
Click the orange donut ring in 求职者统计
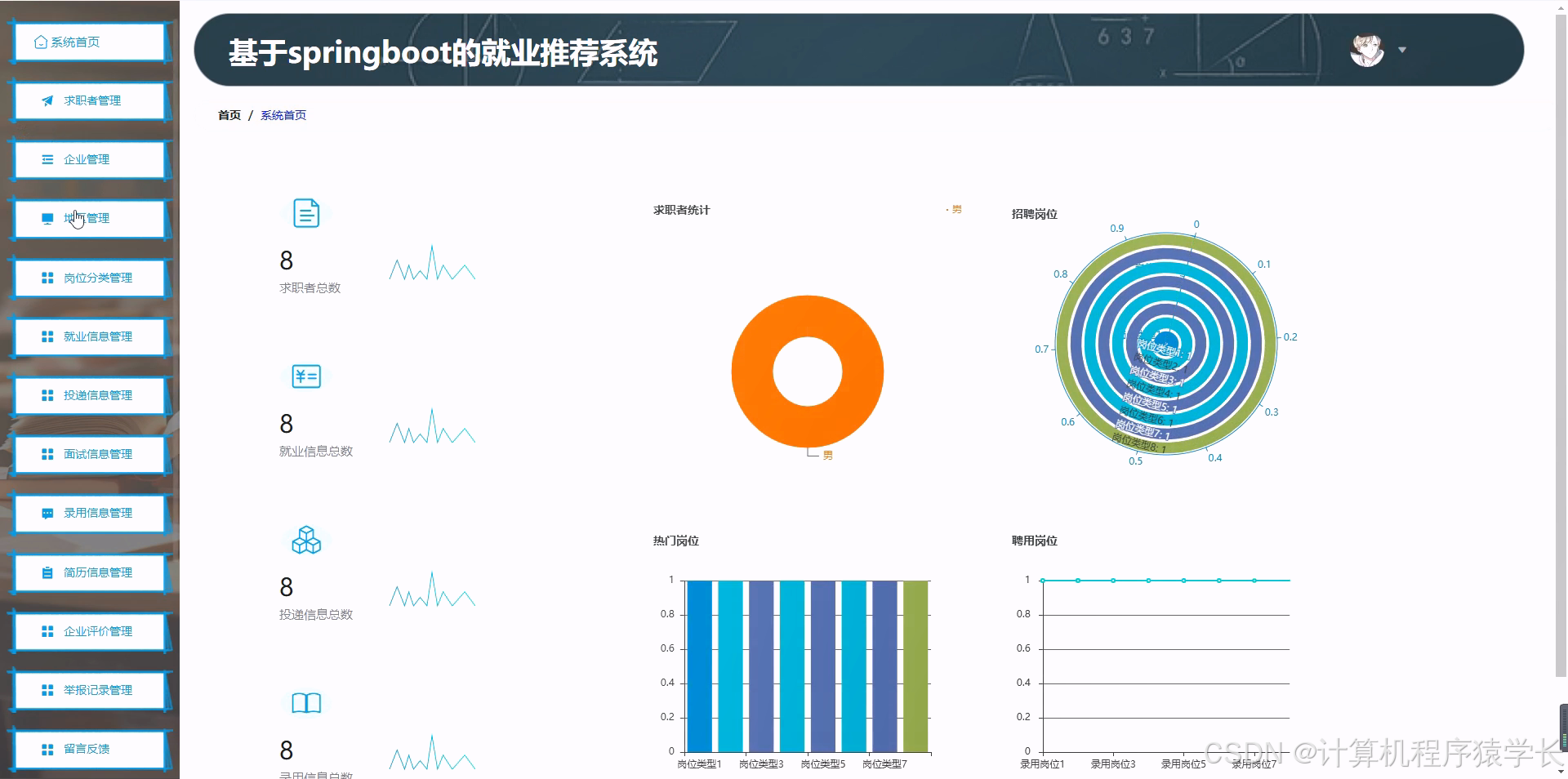pos(752,372)
